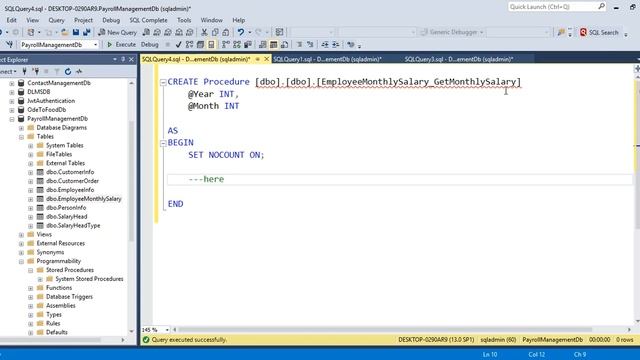Switch to the SQLQuery1.sql tab

327,59
